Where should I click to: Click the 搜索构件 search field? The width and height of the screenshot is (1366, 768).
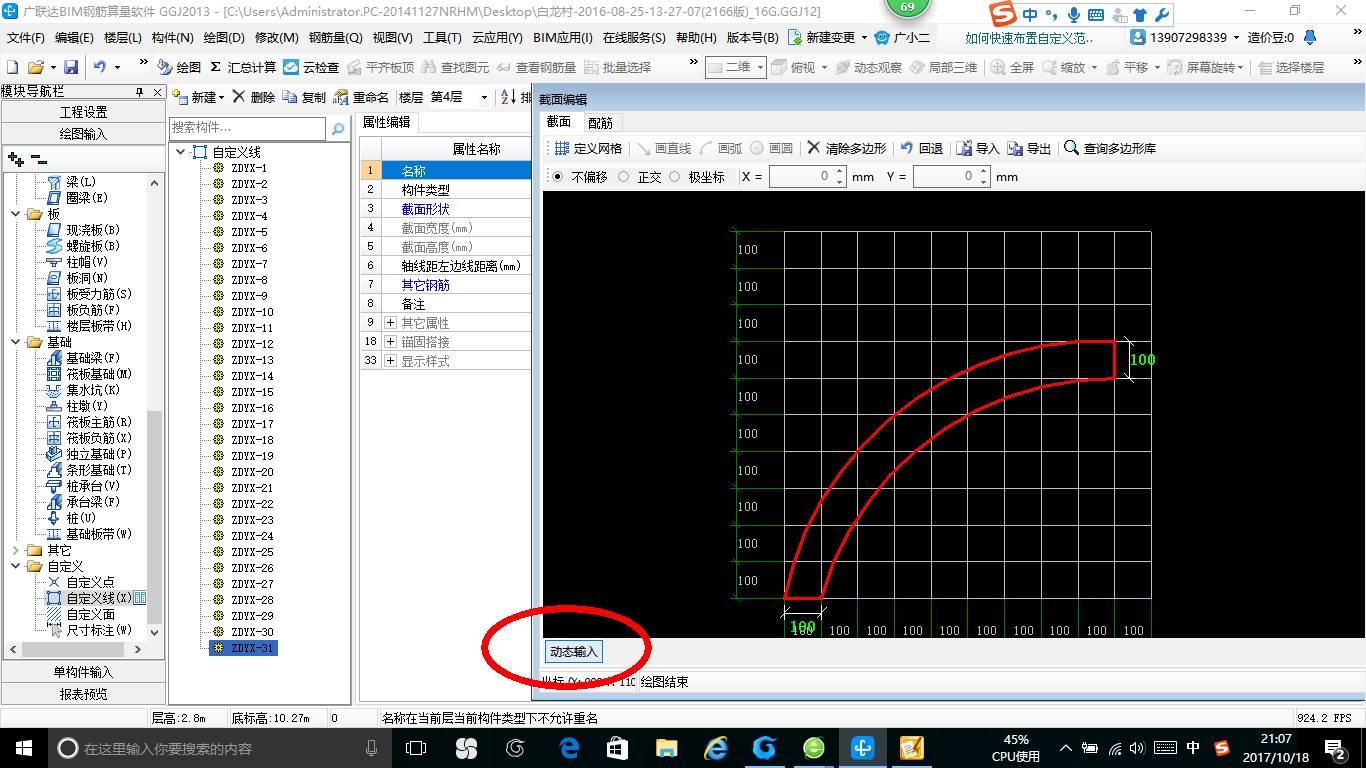pyautogui.click(x=247, y=128)
